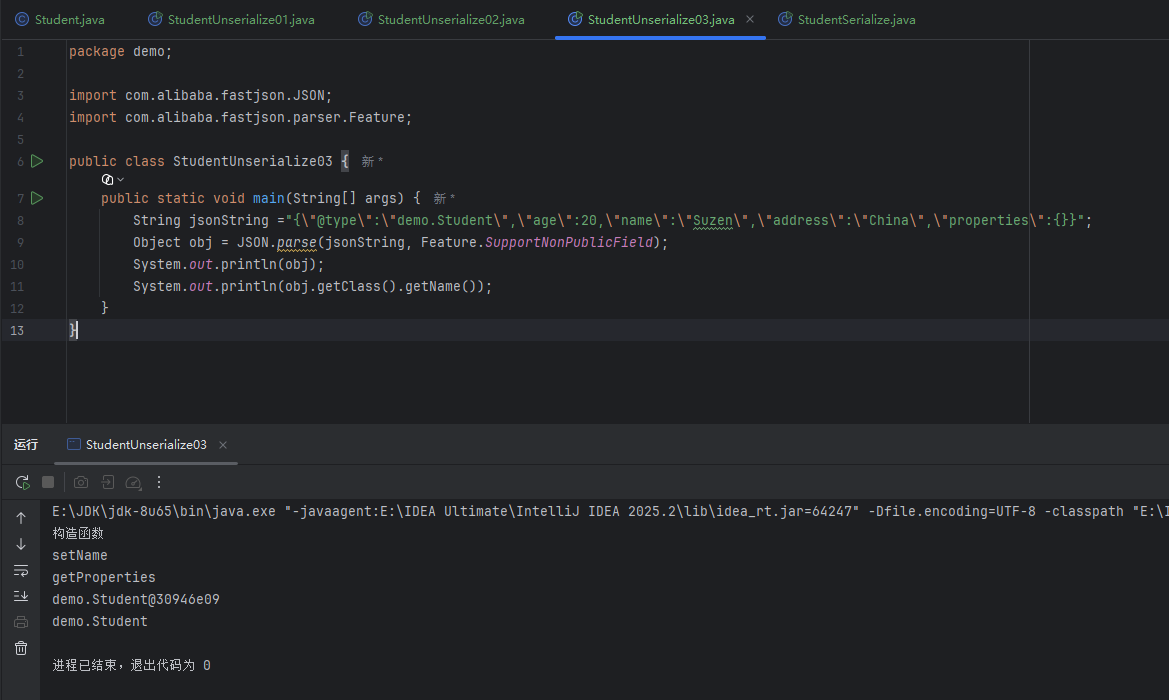Toggle soft-wrap in console

point(21,570)
